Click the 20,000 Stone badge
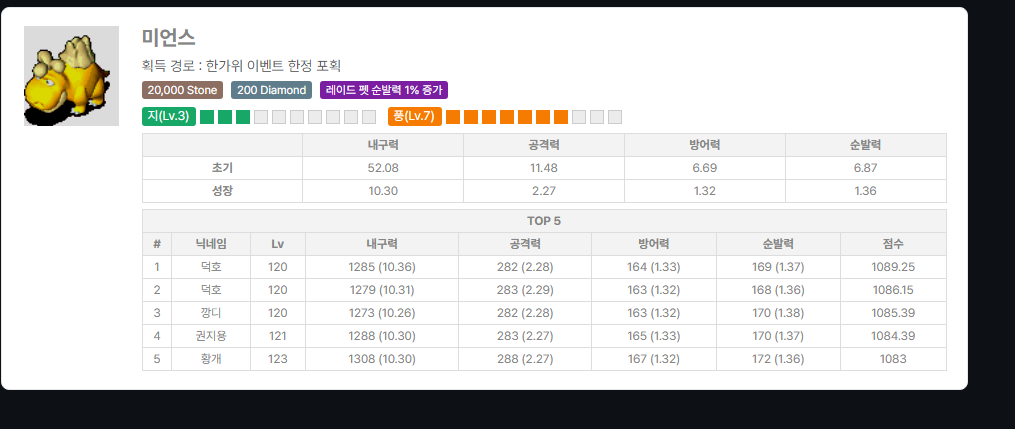The image size is (1015, 429). coord(183,90)
